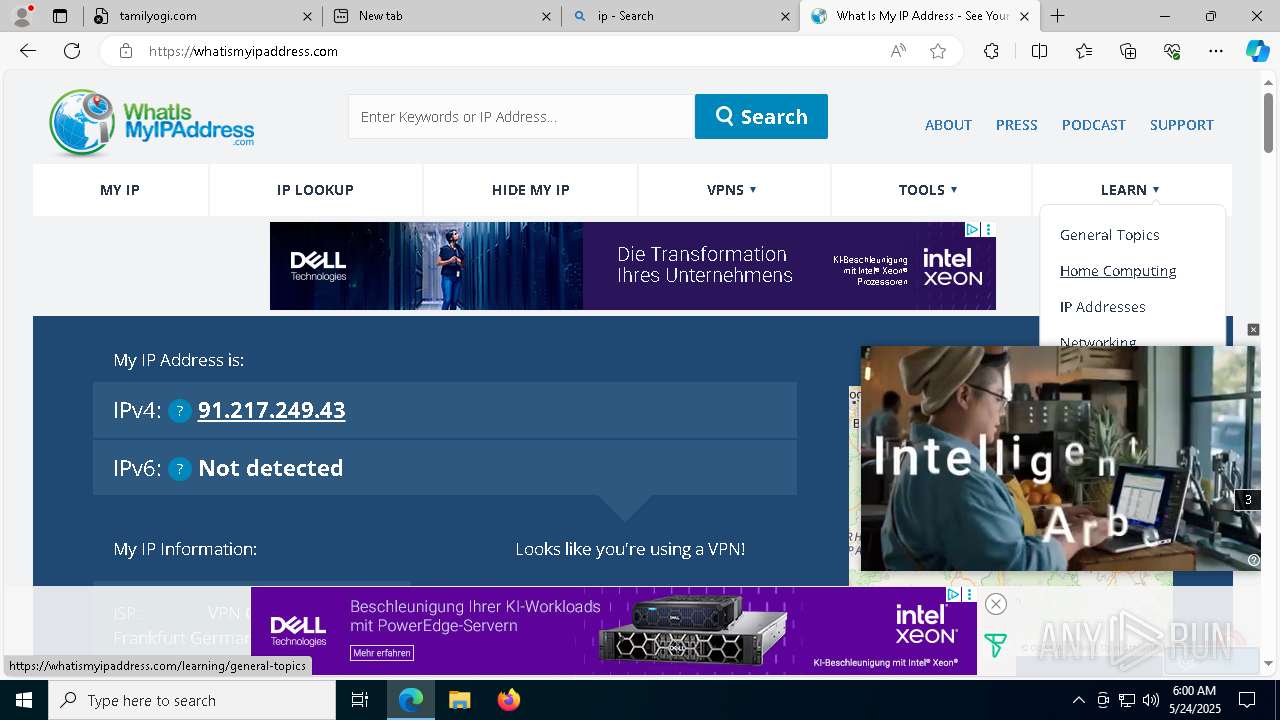The height and width of the screenshot is (720, 1280).
Task: Click the IPv4 question mark help icon
Action: click(x=180, y=411)
